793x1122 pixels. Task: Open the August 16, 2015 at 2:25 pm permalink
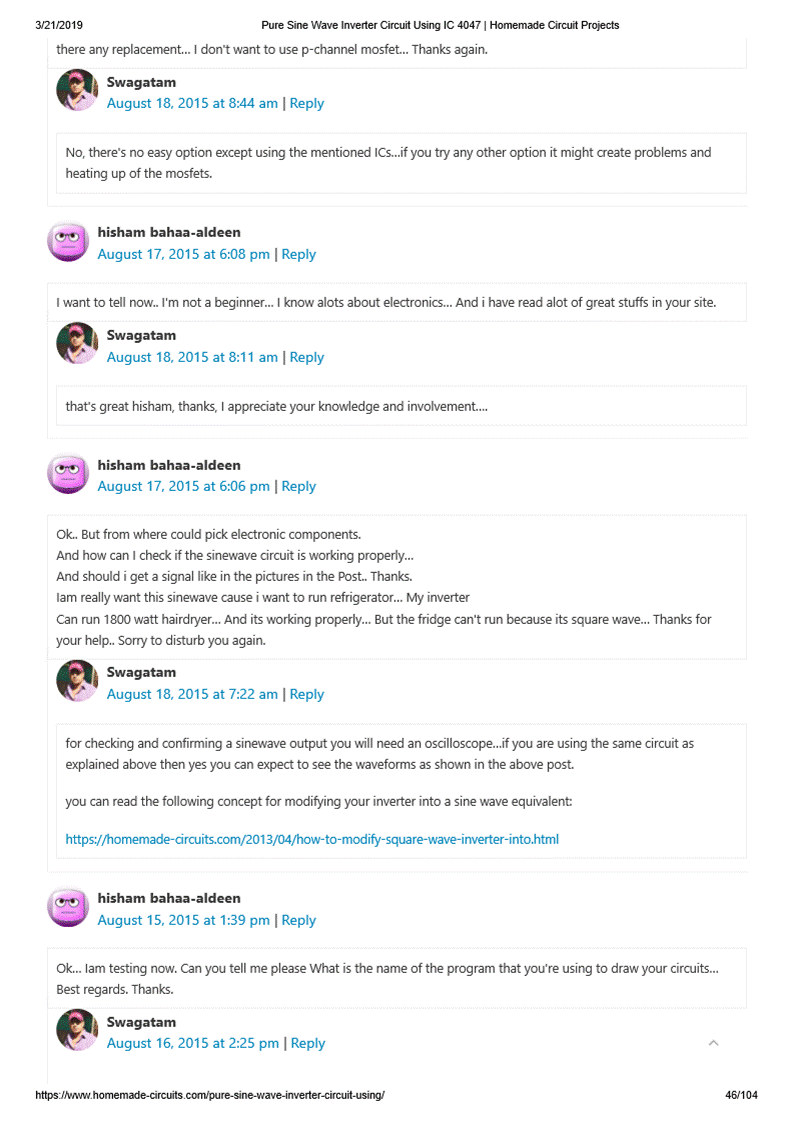[193, 1043]
